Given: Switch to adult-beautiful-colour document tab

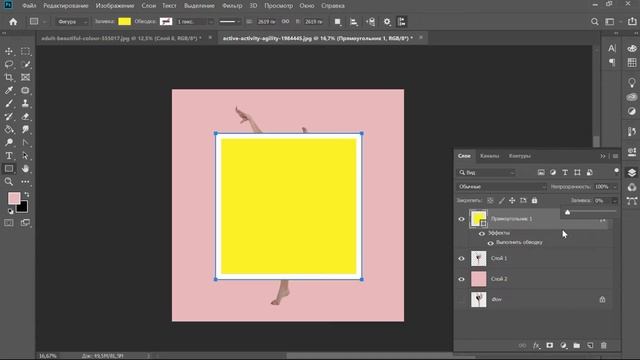Looking at the screenshot, I should point(121,38).
